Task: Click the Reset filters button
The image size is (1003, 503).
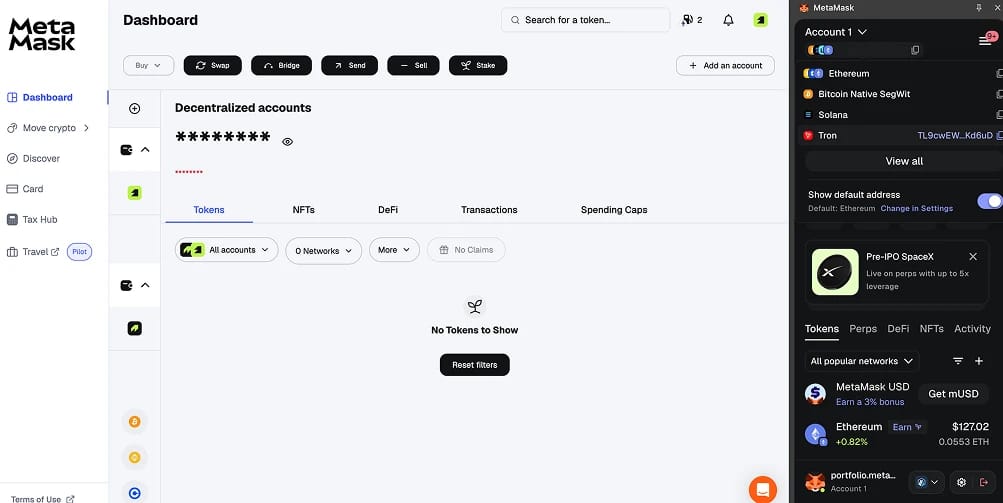Action: 475,365
